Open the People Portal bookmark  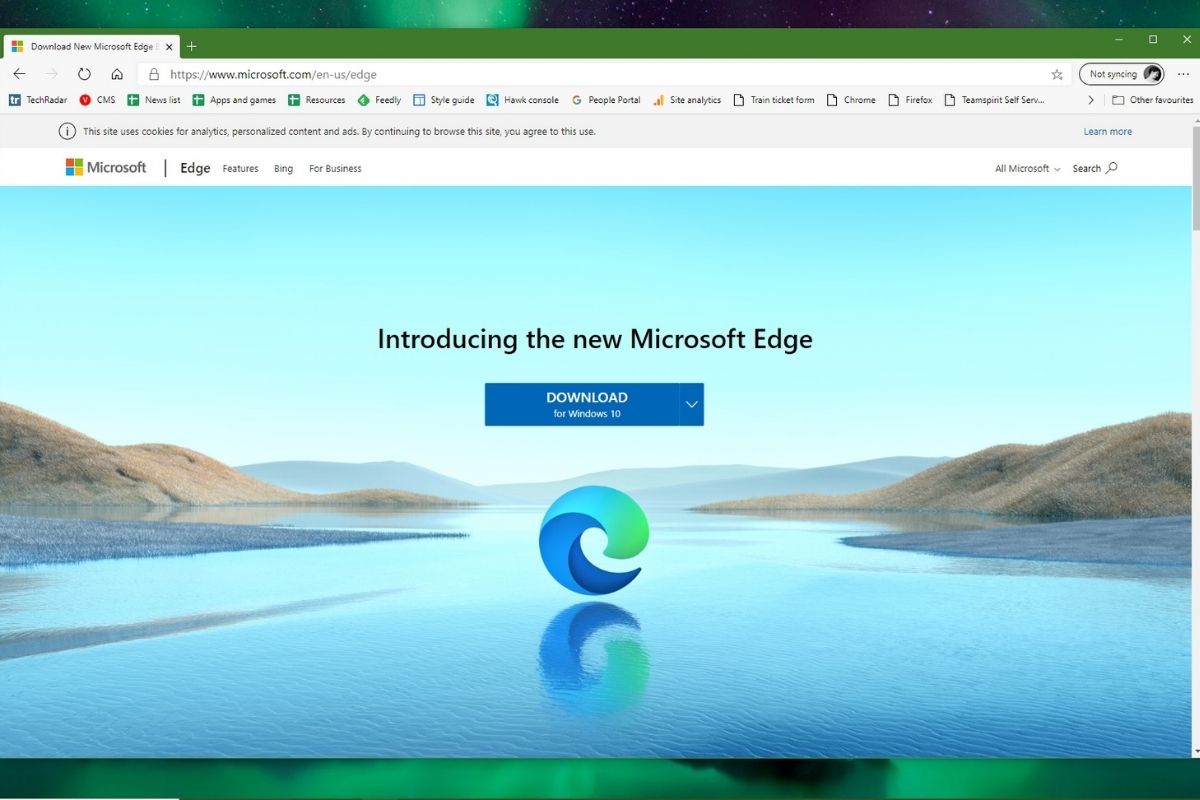606,100
